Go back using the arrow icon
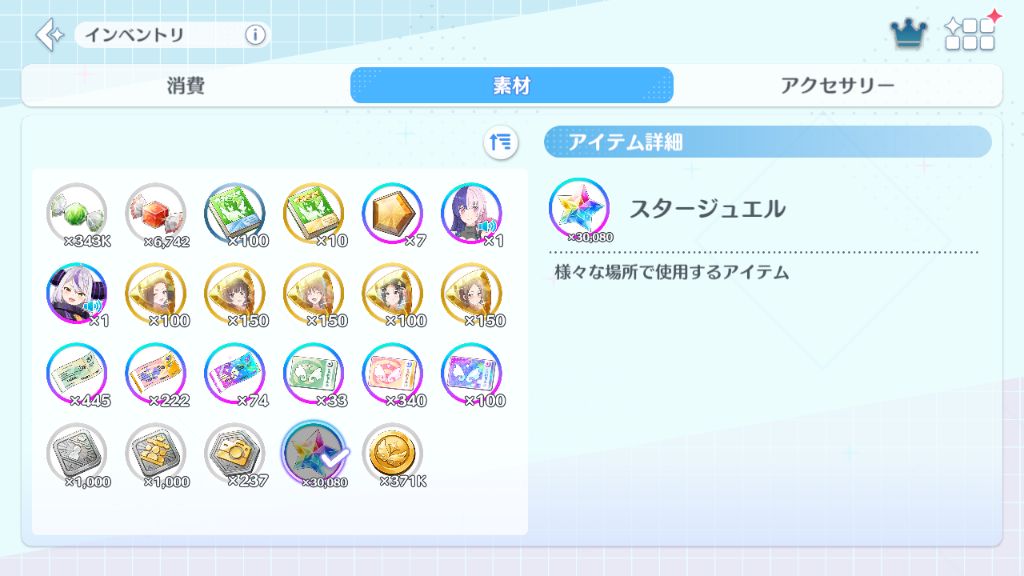The width and height of the screenshot is (1024, 576). point(50,35)
